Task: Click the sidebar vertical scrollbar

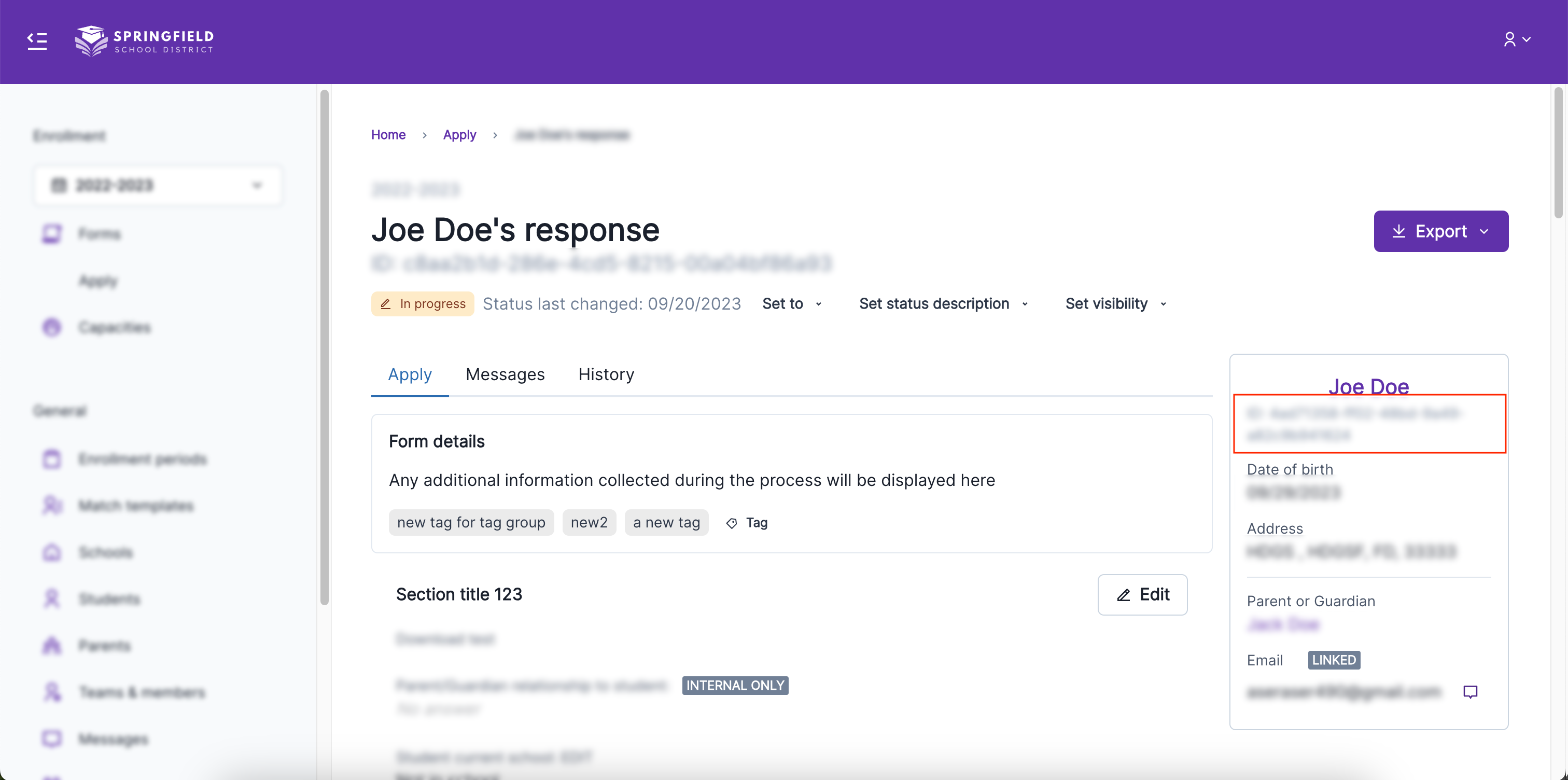Action: (x=325, y=347)
